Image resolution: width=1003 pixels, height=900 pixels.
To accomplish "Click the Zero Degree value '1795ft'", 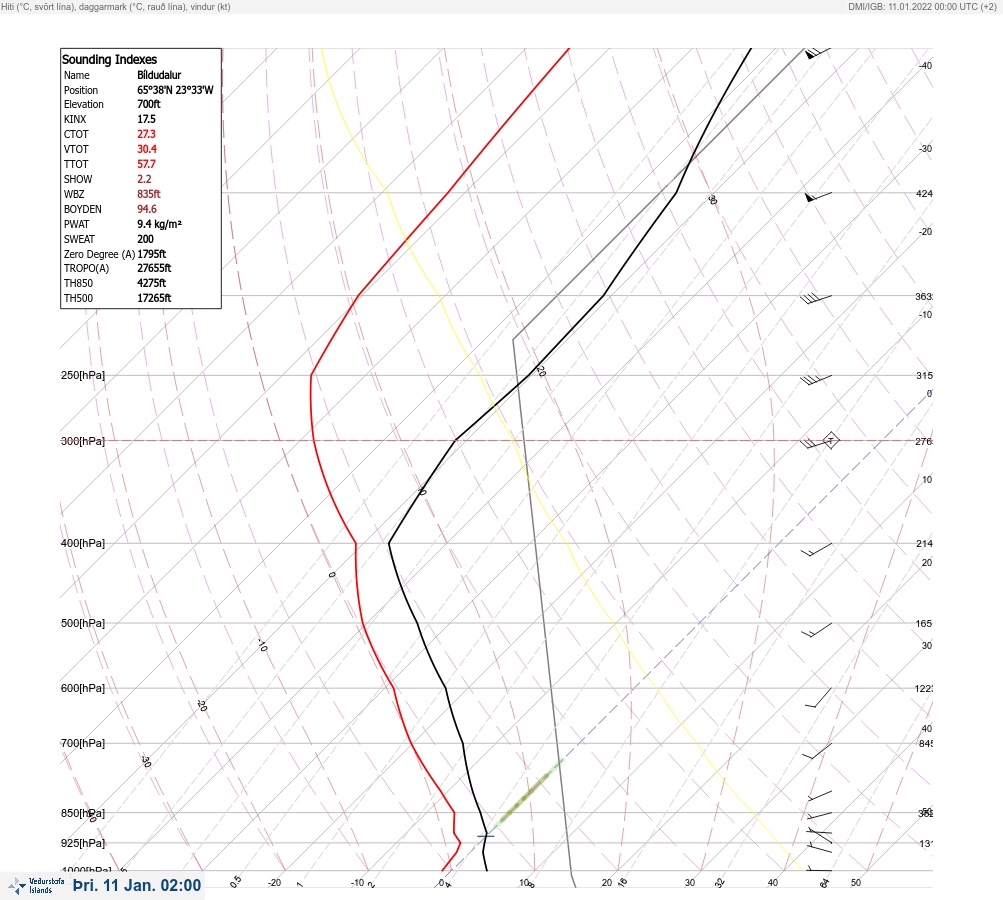I will click(x=152, y=253).
